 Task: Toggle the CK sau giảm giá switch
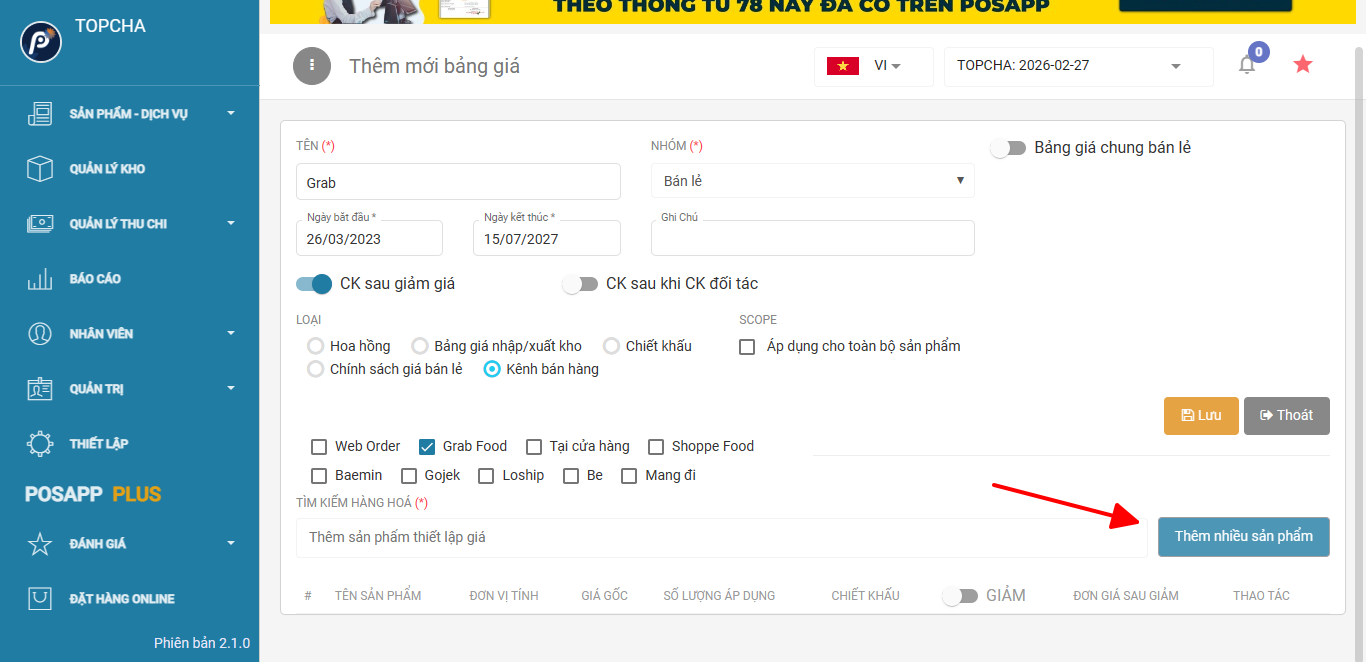(x=314, y=284)
